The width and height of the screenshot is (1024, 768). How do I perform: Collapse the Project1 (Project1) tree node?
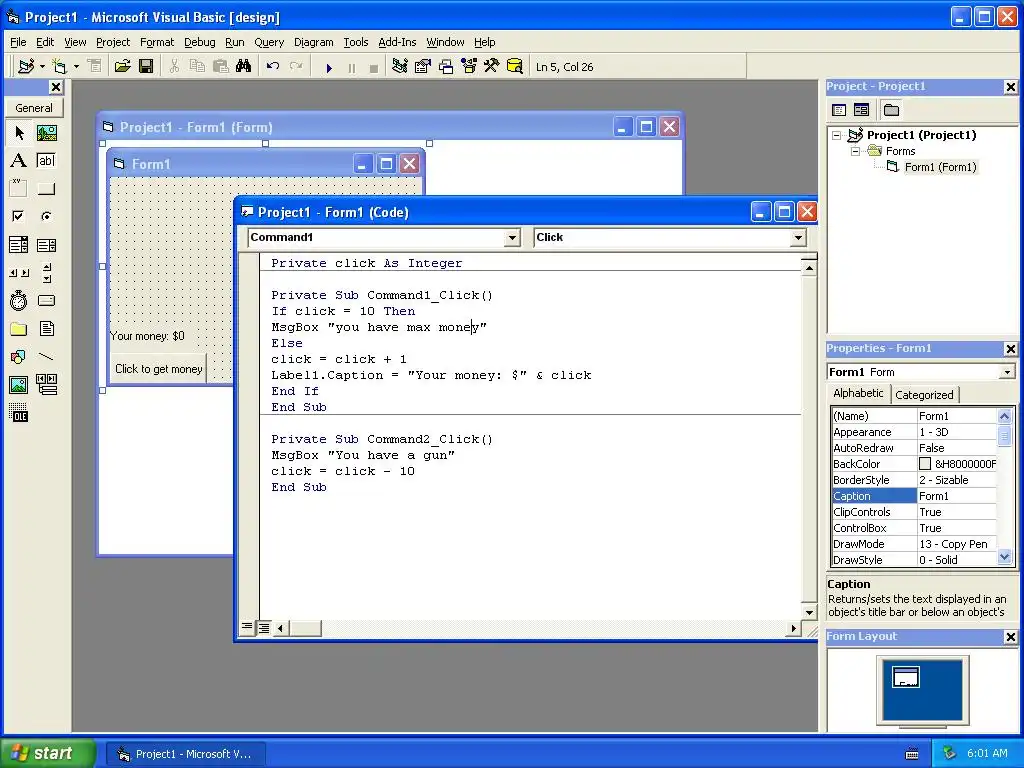point(837,135)
